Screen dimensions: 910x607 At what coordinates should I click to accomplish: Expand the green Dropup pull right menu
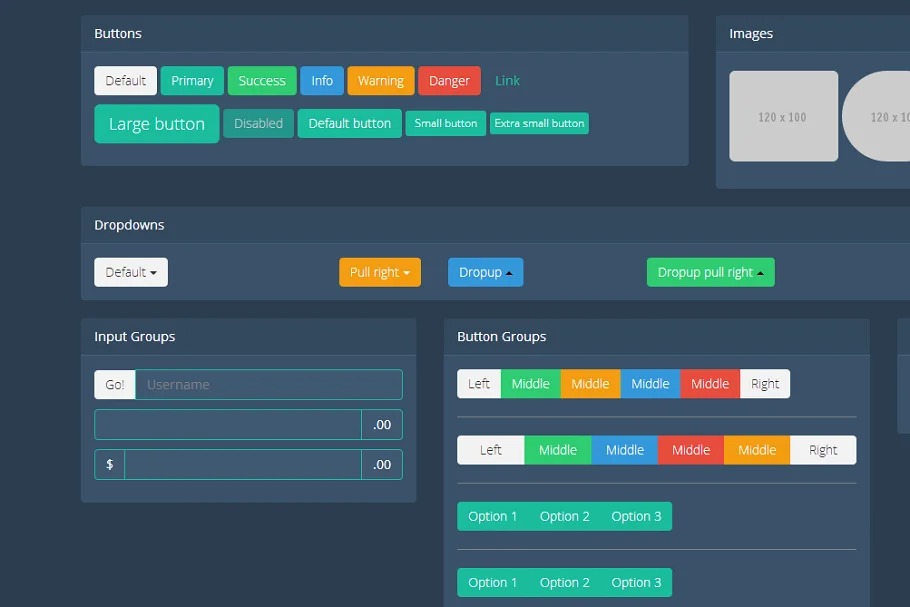[x=710, y=272]
